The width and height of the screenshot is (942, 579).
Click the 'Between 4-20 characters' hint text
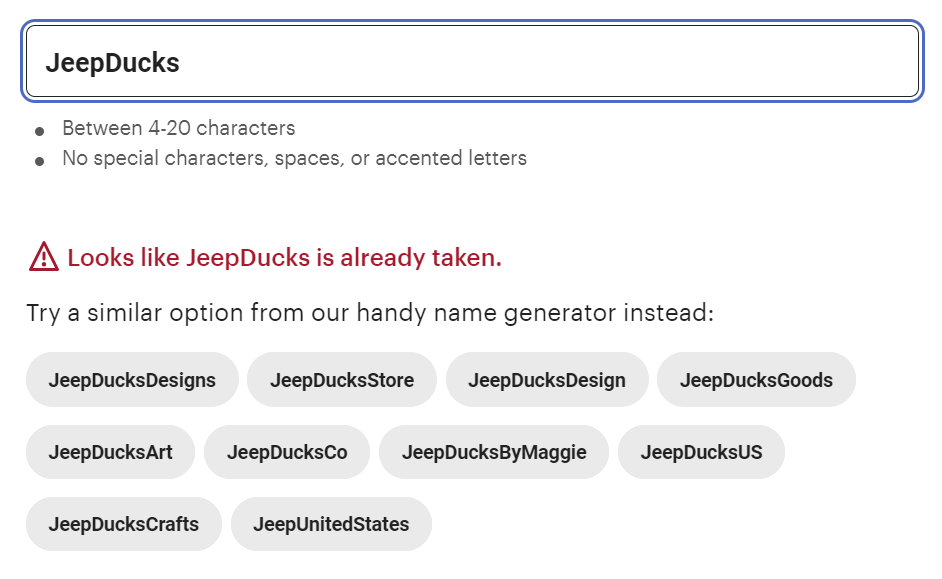click(178, 128)
